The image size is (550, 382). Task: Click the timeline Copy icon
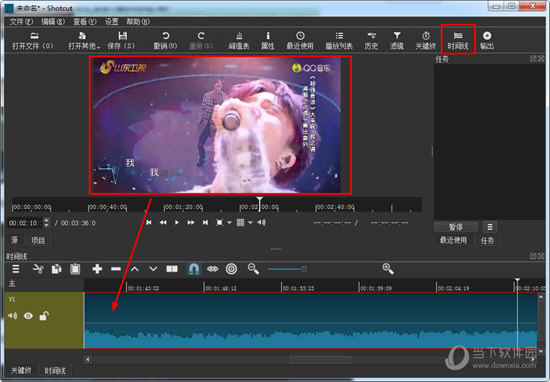[x=56, y=269]
